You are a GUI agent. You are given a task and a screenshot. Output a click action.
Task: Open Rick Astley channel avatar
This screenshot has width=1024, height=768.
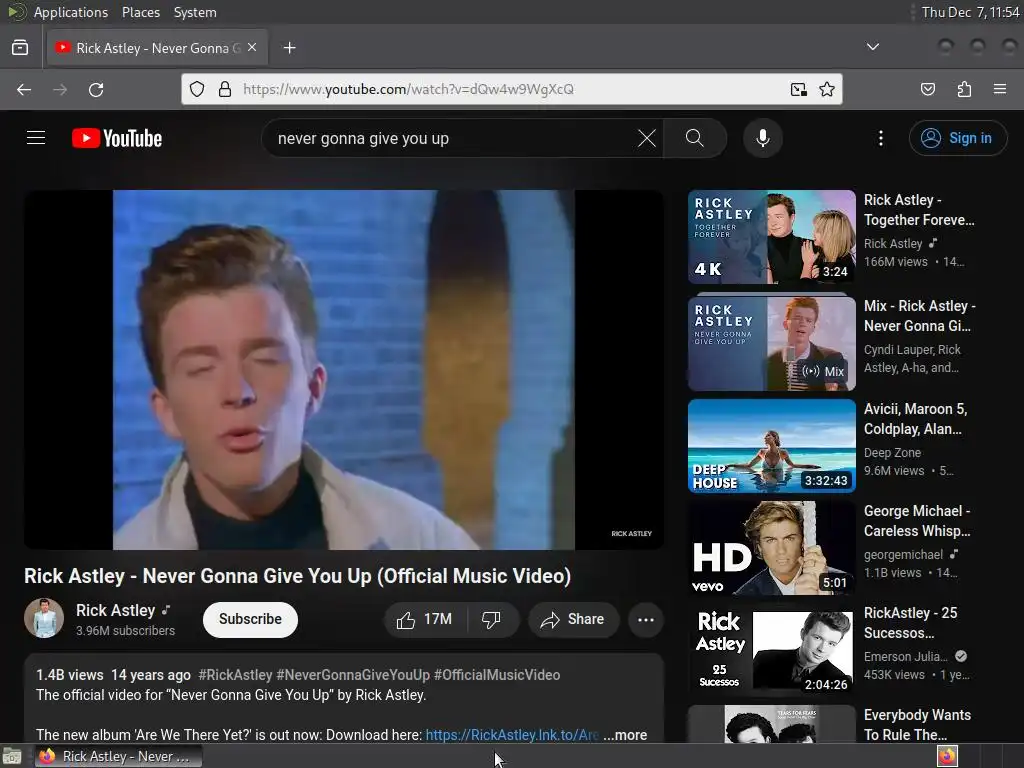point(44,618)
